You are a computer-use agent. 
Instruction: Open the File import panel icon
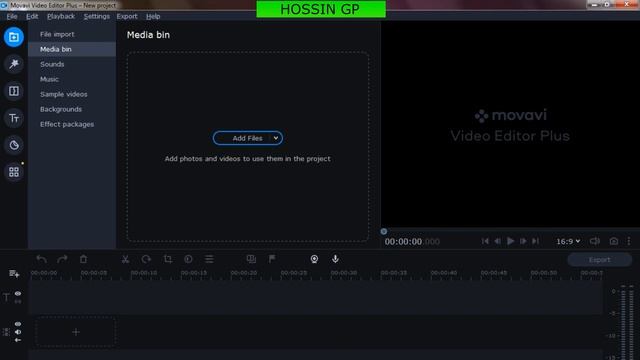tap(13, 37)
